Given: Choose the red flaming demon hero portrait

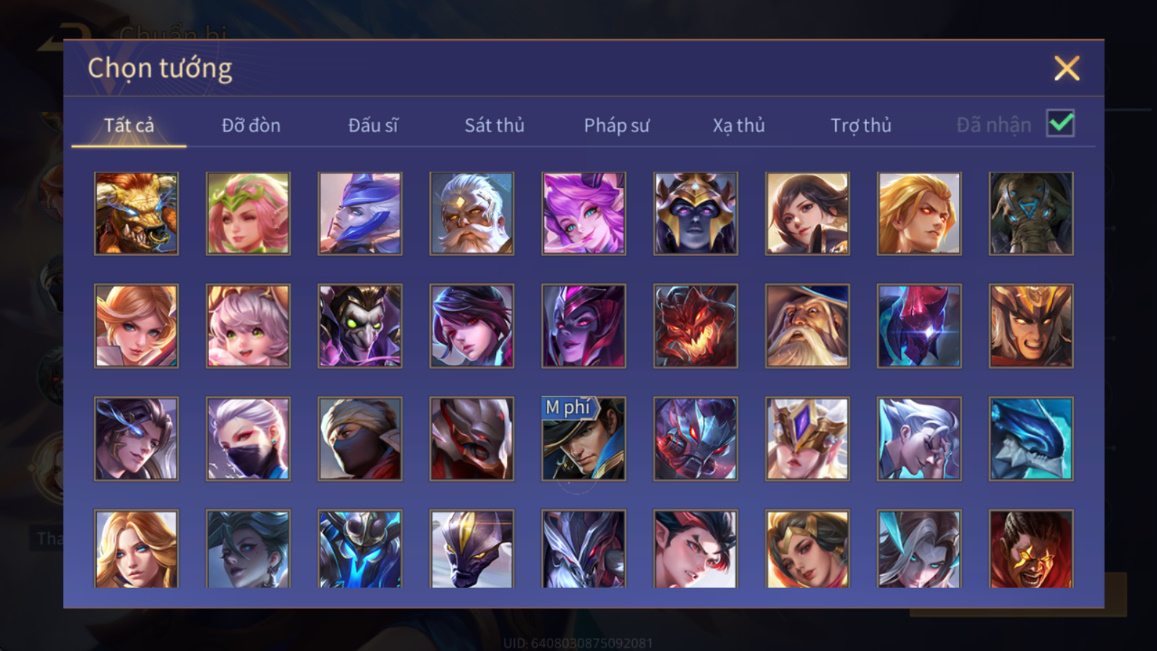Looking at the screenshot, I should tap(695, 326).
